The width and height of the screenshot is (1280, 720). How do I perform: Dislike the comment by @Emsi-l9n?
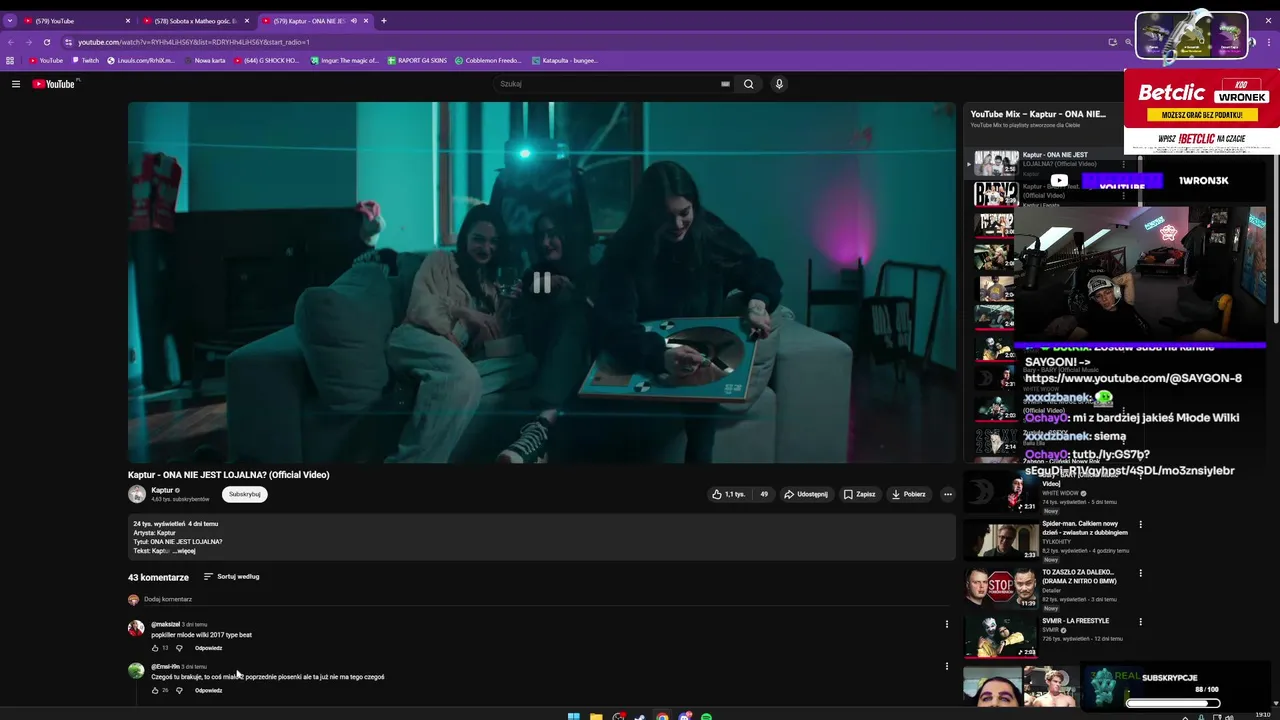click(179, 690)
